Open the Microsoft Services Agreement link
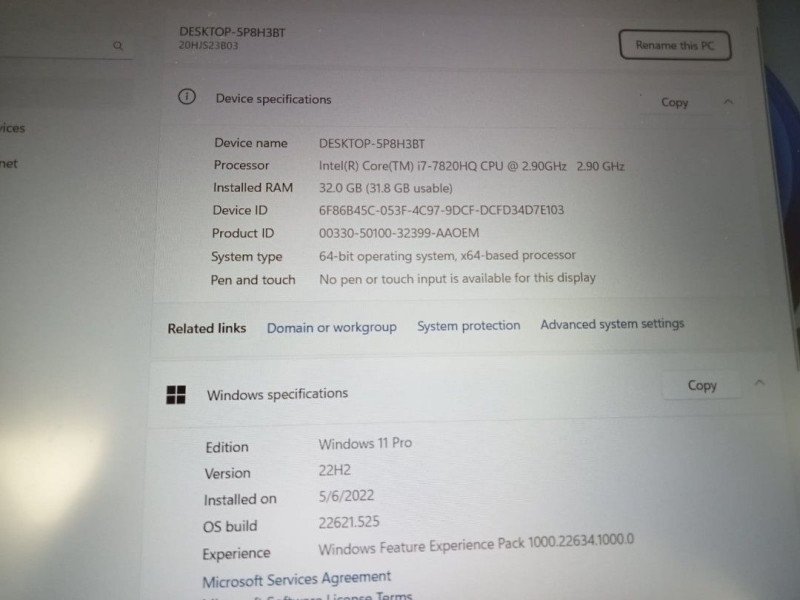The height and width of the screenshot is (600, 800). [296, 579]
